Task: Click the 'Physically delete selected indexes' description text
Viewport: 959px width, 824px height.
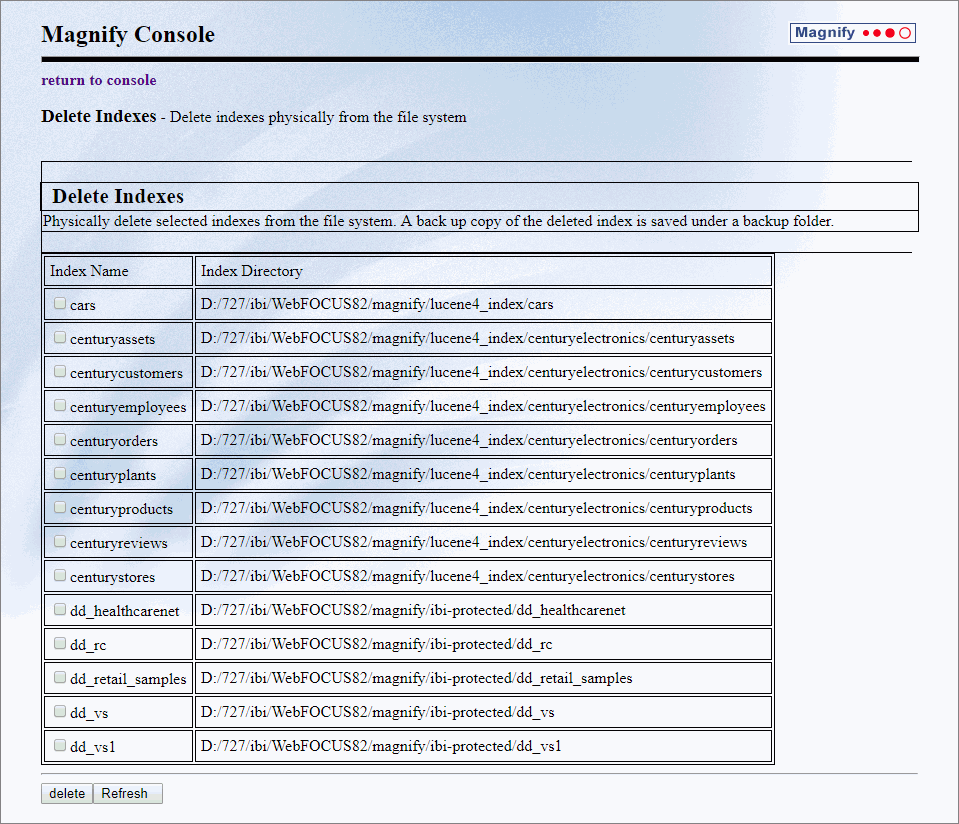Action: pos(438,221)
